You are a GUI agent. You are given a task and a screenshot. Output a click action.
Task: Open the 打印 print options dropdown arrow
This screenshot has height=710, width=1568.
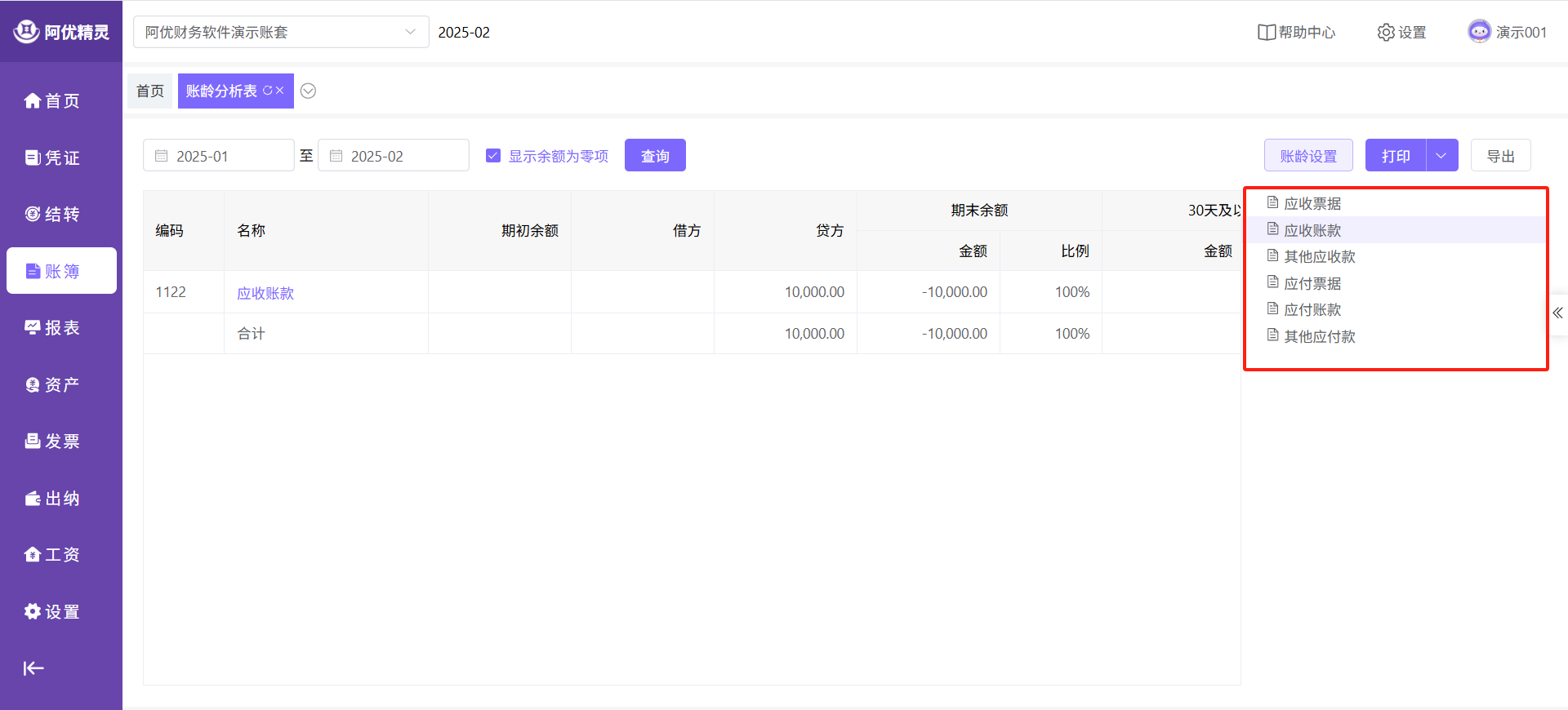(x=1441, y=156)
